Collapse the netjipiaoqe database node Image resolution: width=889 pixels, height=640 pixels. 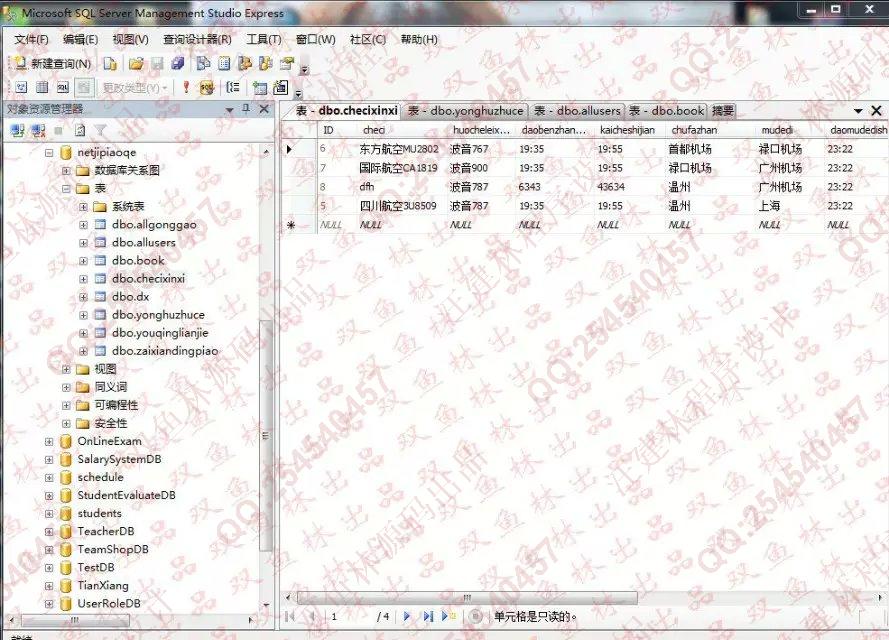point(49,152)
